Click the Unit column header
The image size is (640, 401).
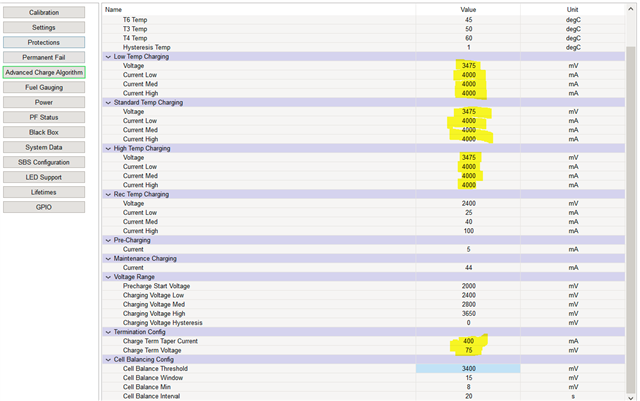point(573,9)
